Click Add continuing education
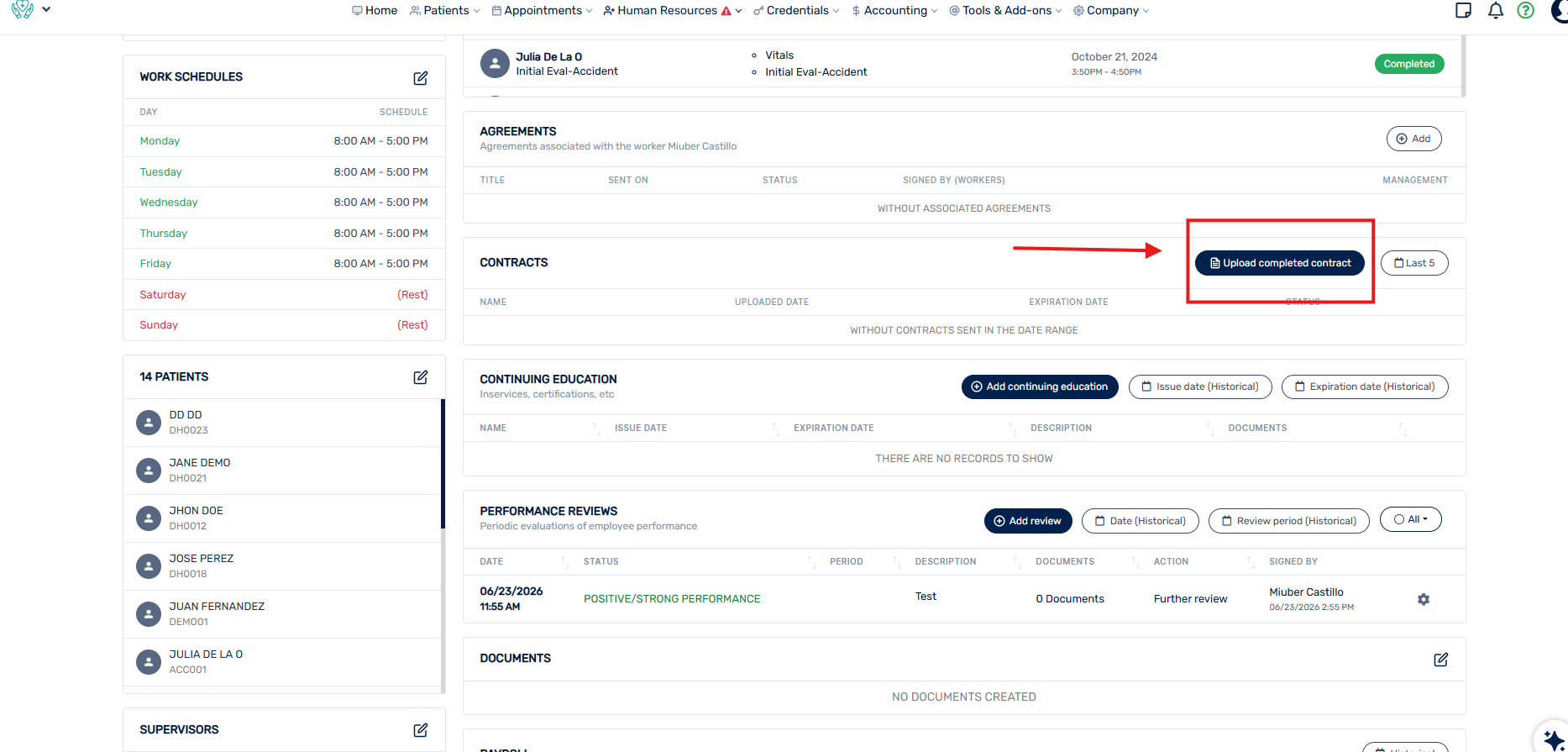The width and height of the screenshot is (1568, 752). [x=1040, y=387]
